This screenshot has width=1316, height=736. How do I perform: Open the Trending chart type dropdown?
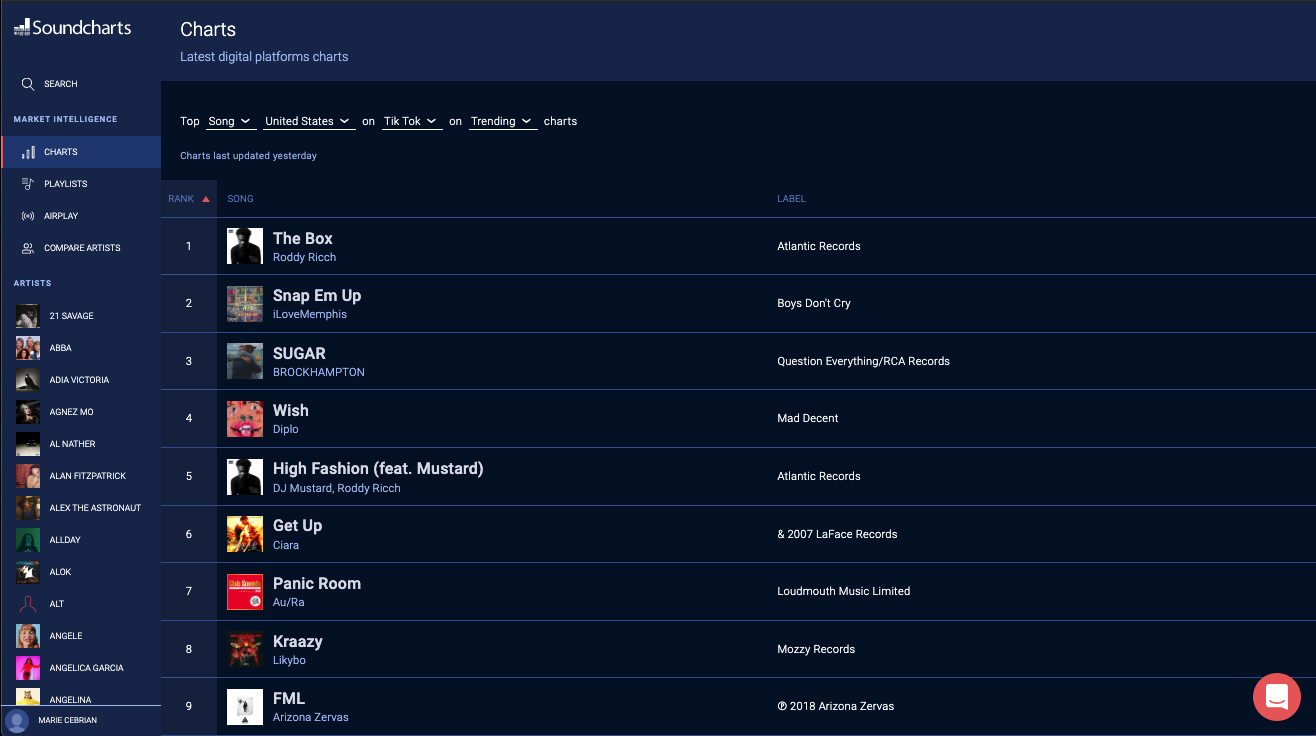(503, 121)
